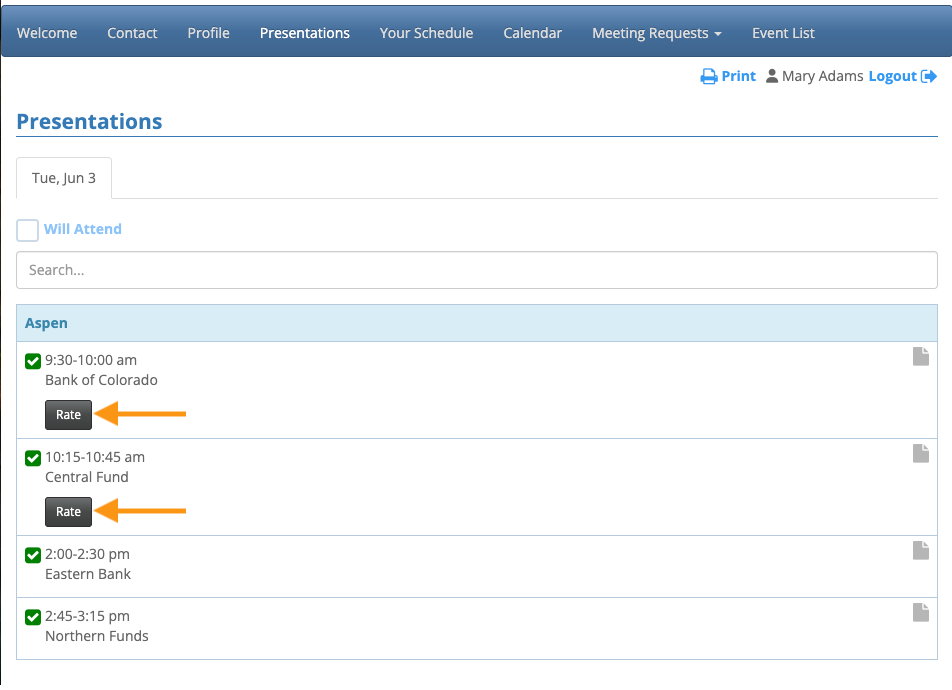The width and height of the screenshot is (952, 690).
Task: Focus the presentations Search field
Action: (x=476, y=270)
